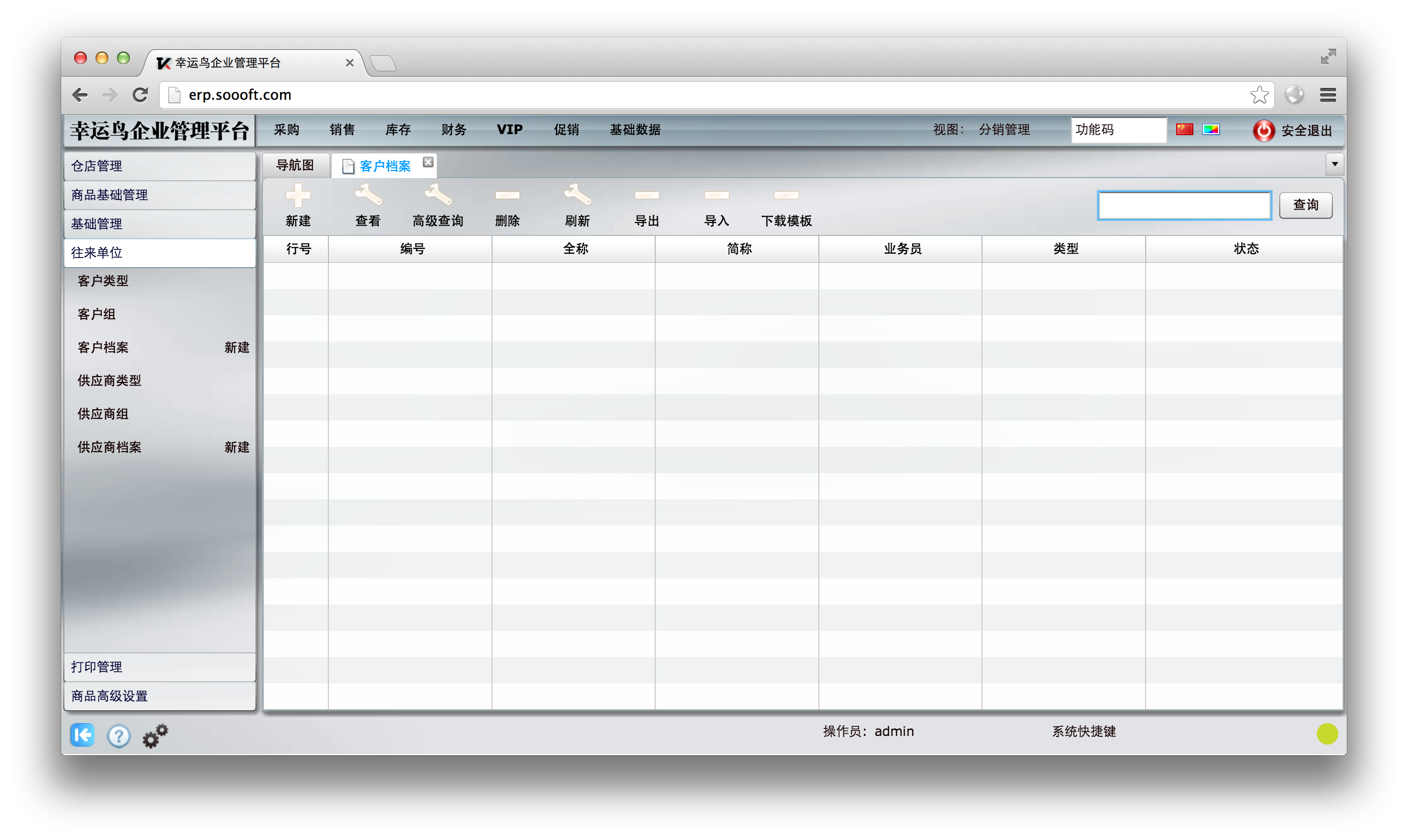This screenshot has height=840, width=1408.
Task: Click 新建 link next to 客户档案
Action: click(237, 347)
